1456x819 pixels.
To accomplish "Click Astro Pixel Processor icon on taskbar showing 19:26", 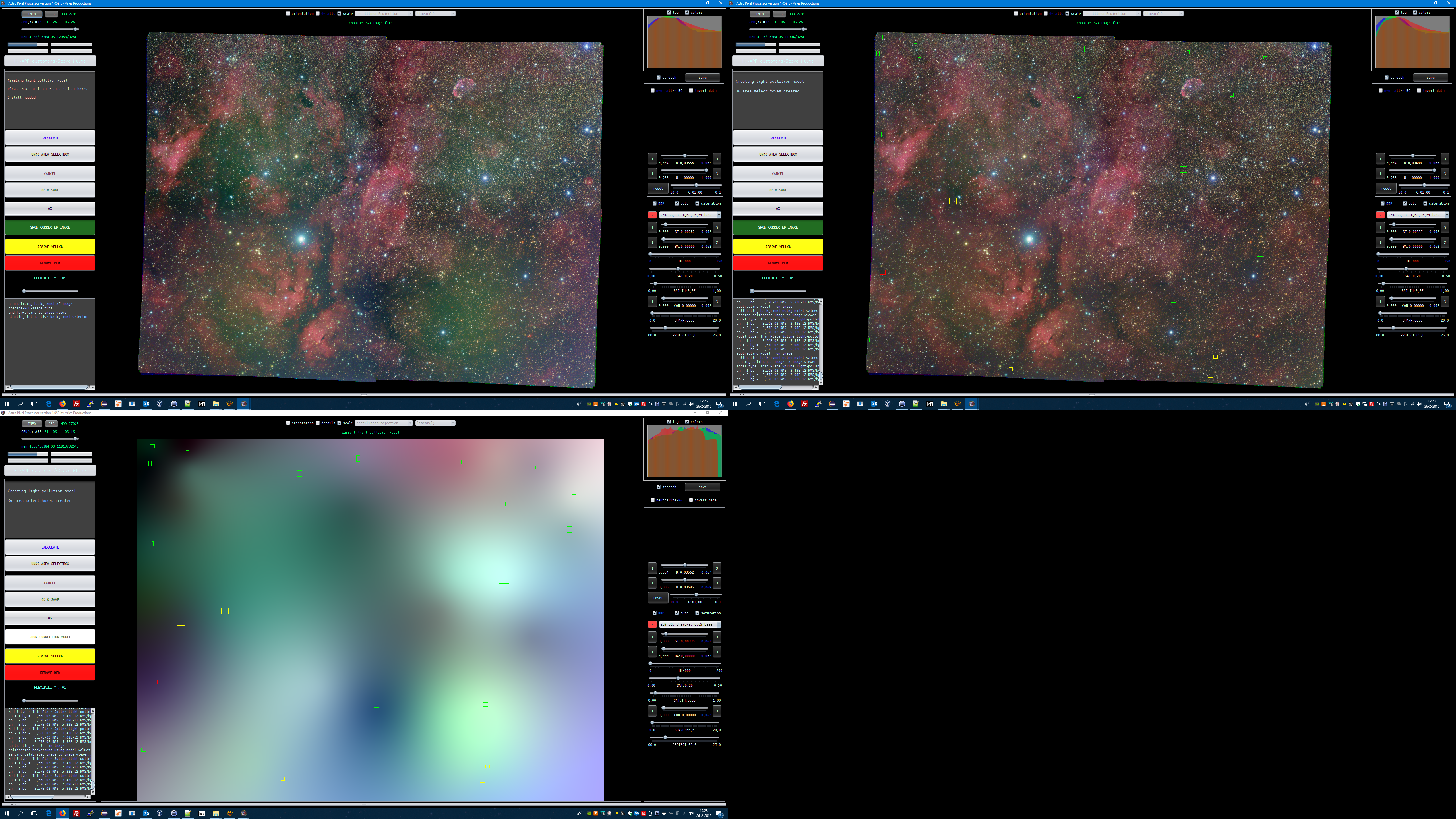I will (244, 404).
